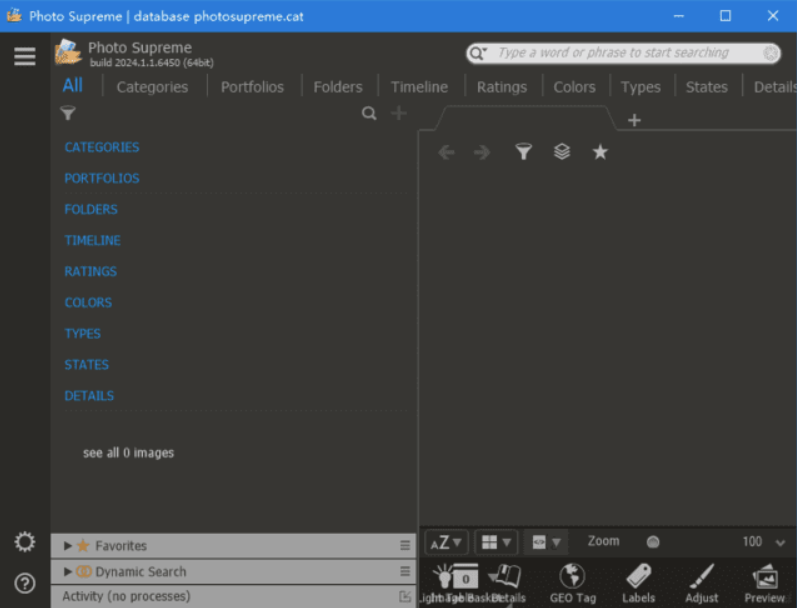Image resolution: width=797 pixels, height=608 pixels.
Task: Switch to the Categories tab
Action: 152,87
